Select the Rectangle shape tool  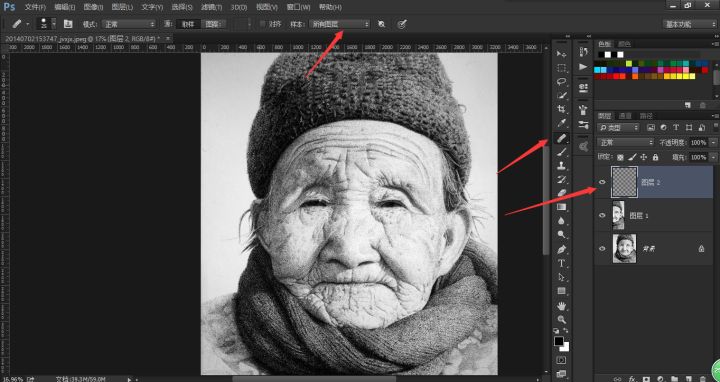(561, 291)
